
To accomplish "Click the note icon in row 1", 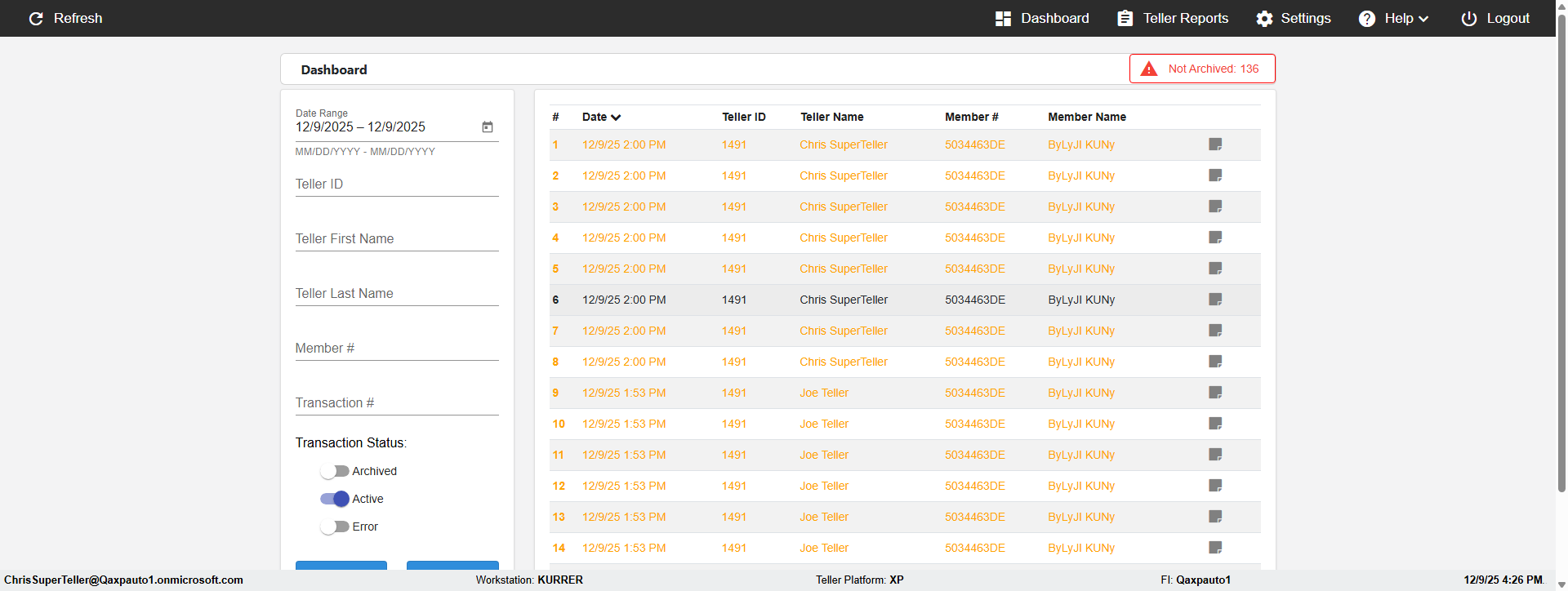I will (1215, 144).
